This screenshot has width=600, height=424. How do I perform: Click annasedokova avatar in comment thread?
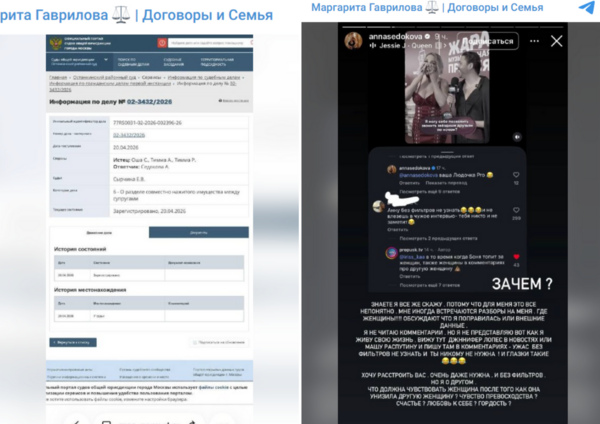click(x=391, y=169)
